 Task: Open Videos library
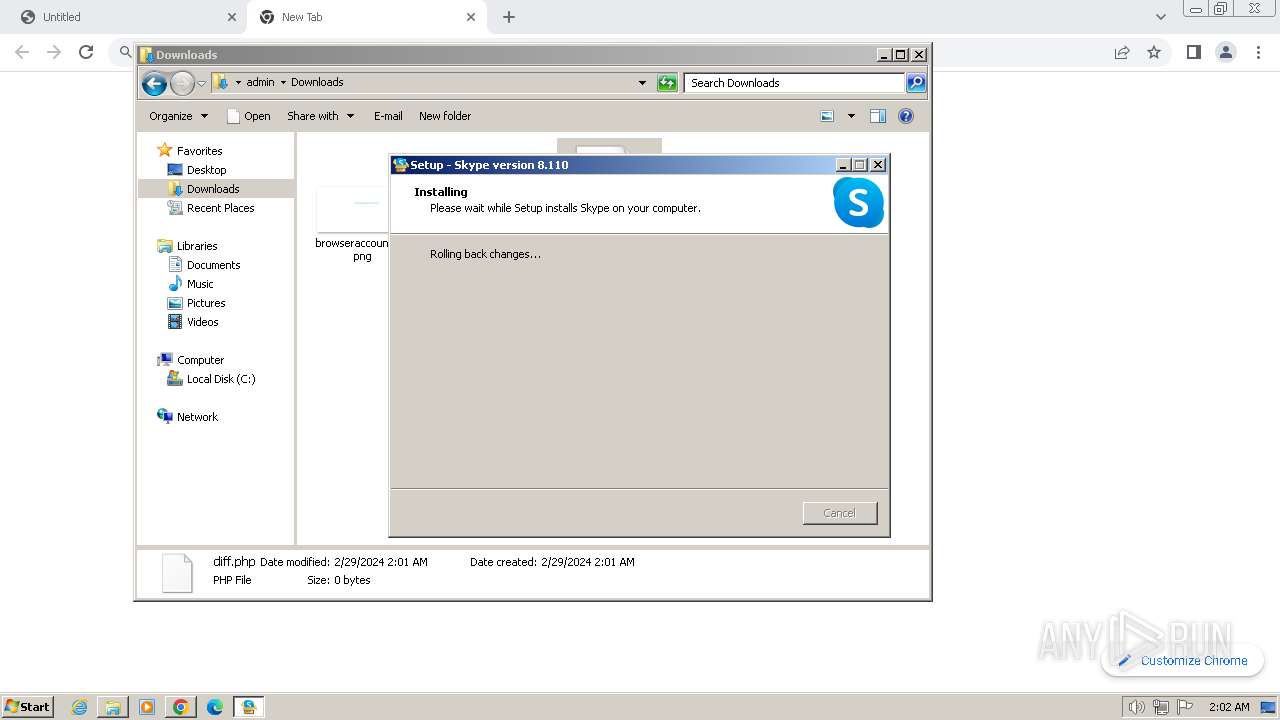(203, 322)
